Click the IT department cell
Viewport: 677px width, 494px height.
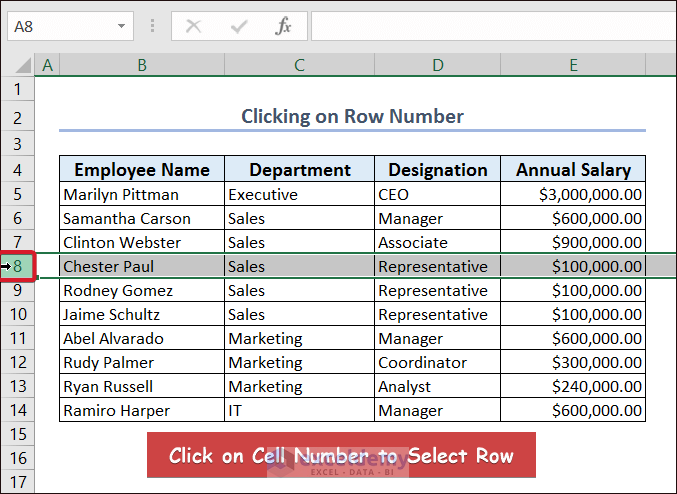(x=299, y=410)
